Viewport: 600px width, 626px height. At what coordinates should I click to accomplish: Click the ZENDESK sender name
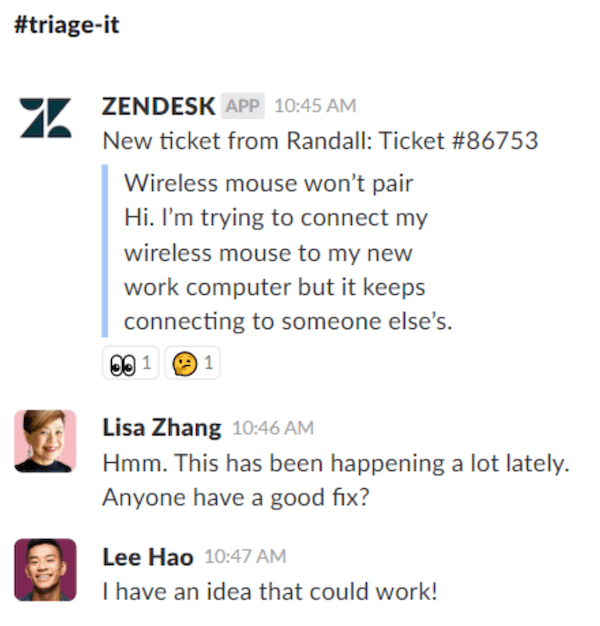click(158, 105)
